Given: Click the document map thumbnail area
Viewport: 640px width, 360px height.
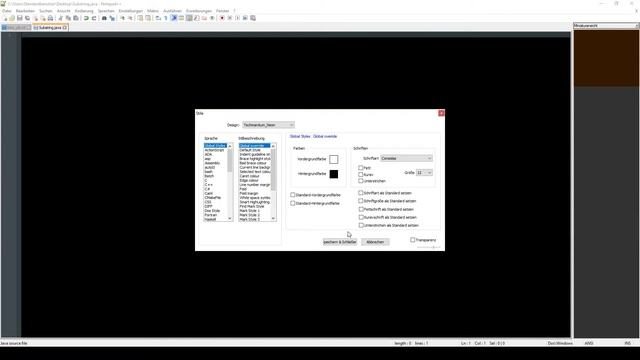Looking at the screenshot, I should click(606, 58).
